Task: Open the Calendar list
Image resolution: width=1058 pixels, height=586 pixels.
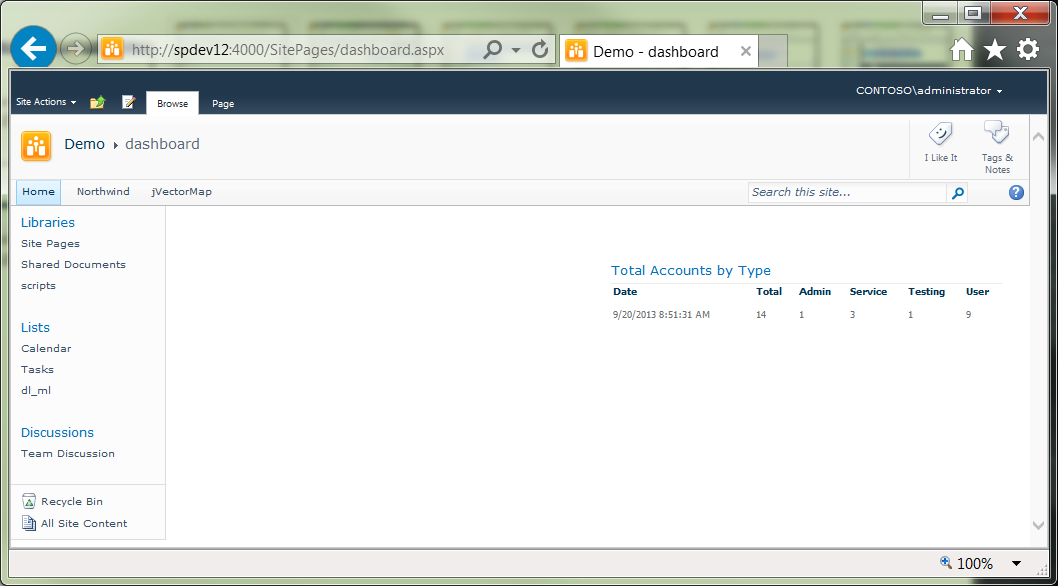Action: tap(46, 349)
